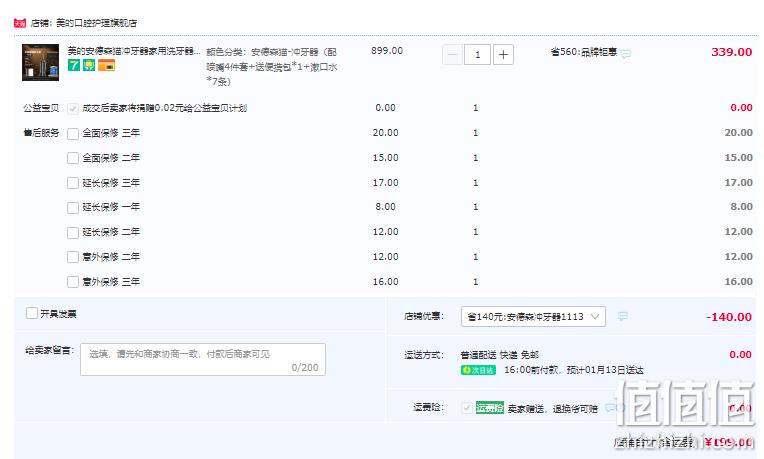
Task: Decrease quantity with the minus button
Action: (x=452, y=55)
